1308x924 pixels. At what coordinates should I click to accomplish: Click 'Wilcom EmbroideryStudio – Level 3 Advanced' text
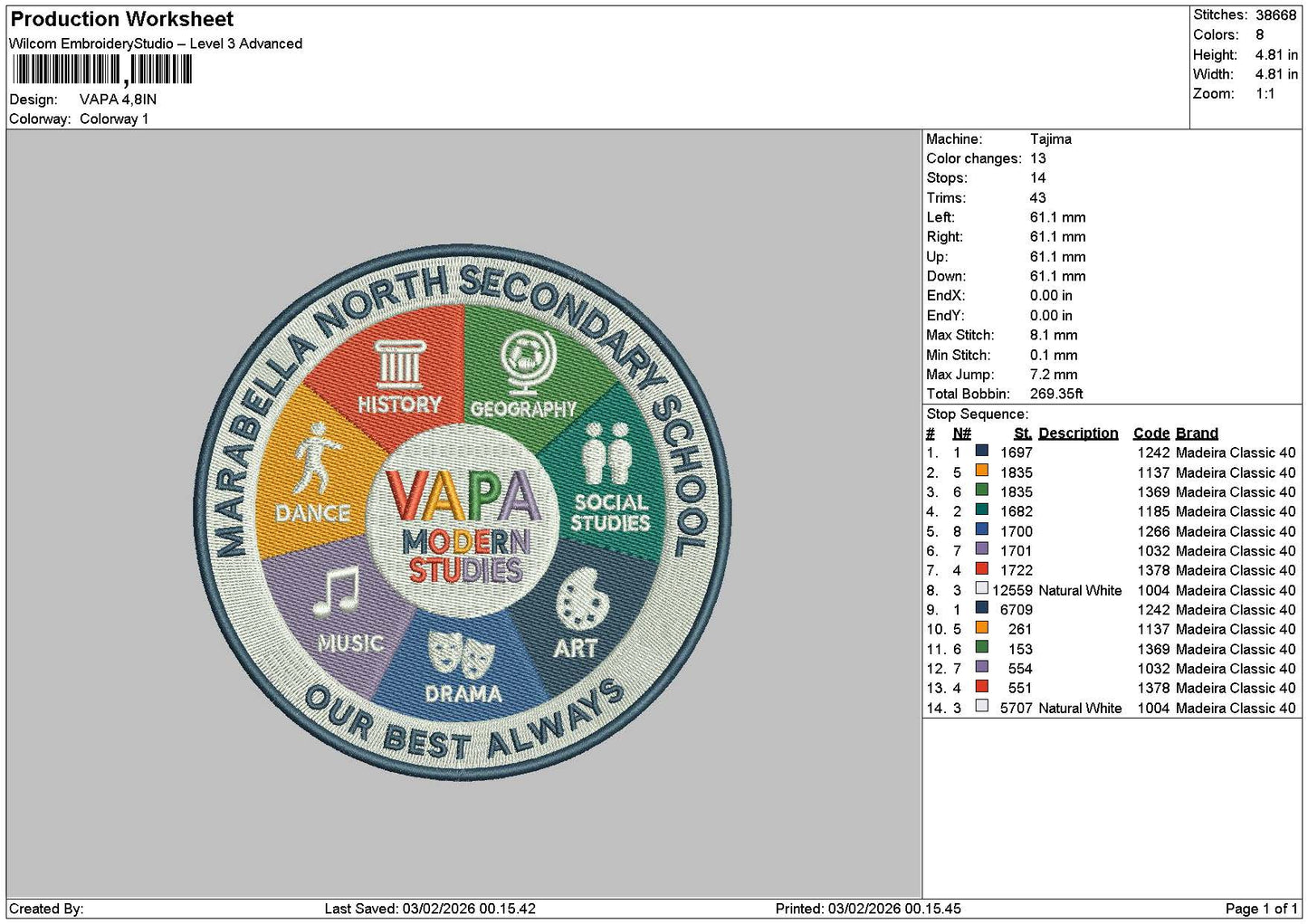point(156,43)
